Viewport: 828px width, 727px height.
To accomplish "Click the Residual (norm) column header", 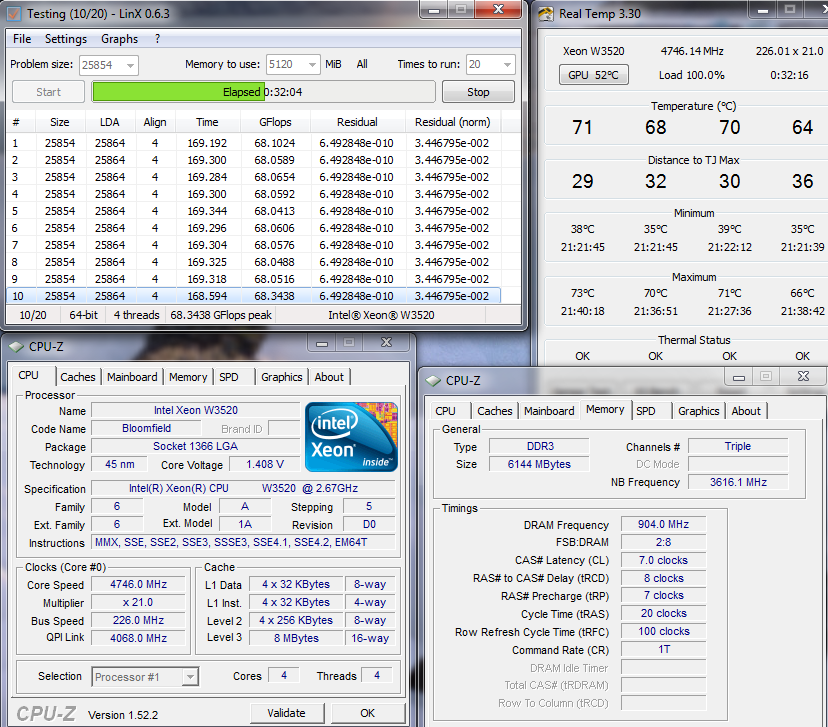I will (x=453, y=122).
